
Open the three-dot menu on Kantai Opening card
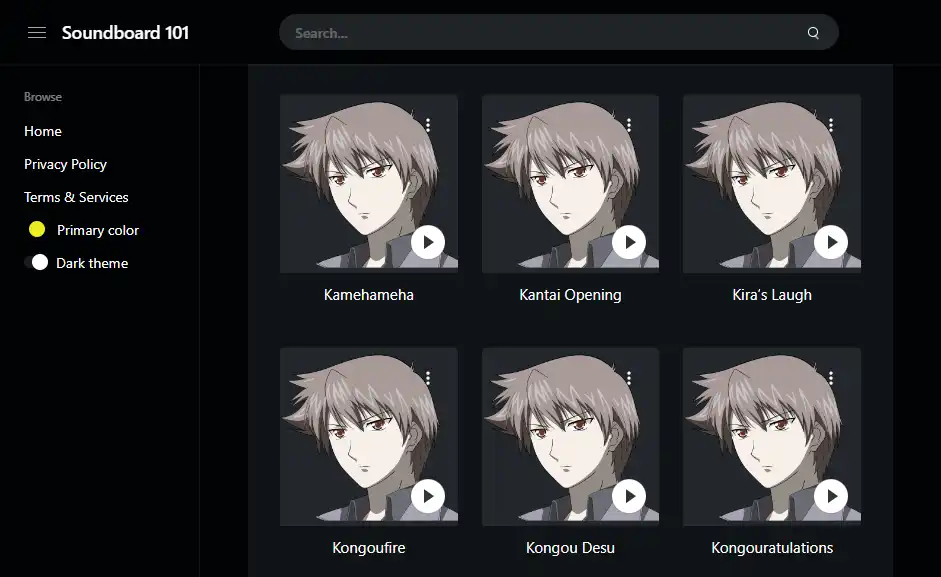629,125
